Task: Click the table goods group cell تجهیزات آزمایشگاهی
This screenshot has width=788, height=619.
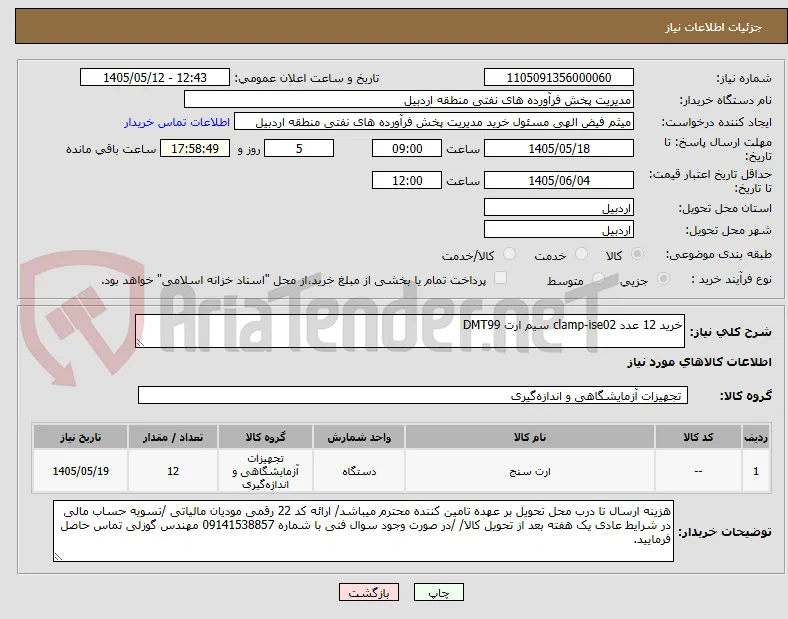Action: pyautogui.click(x=265, y=471)
